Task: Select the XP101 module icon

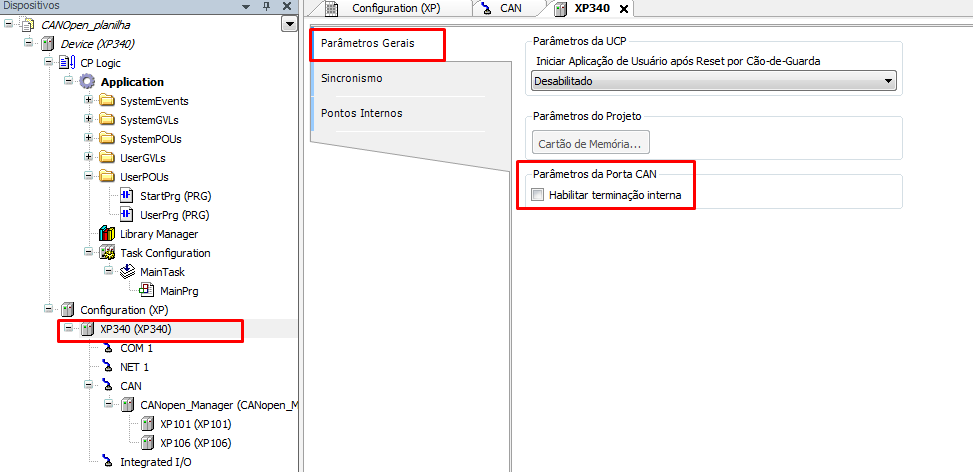Action: pos(147,424)
